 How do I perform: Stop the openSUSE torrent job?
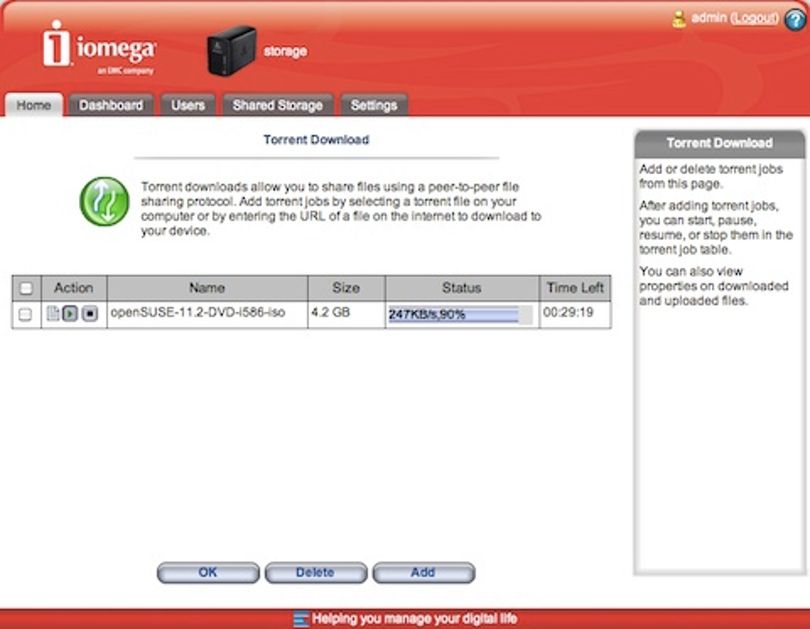[x=90, y=313]
